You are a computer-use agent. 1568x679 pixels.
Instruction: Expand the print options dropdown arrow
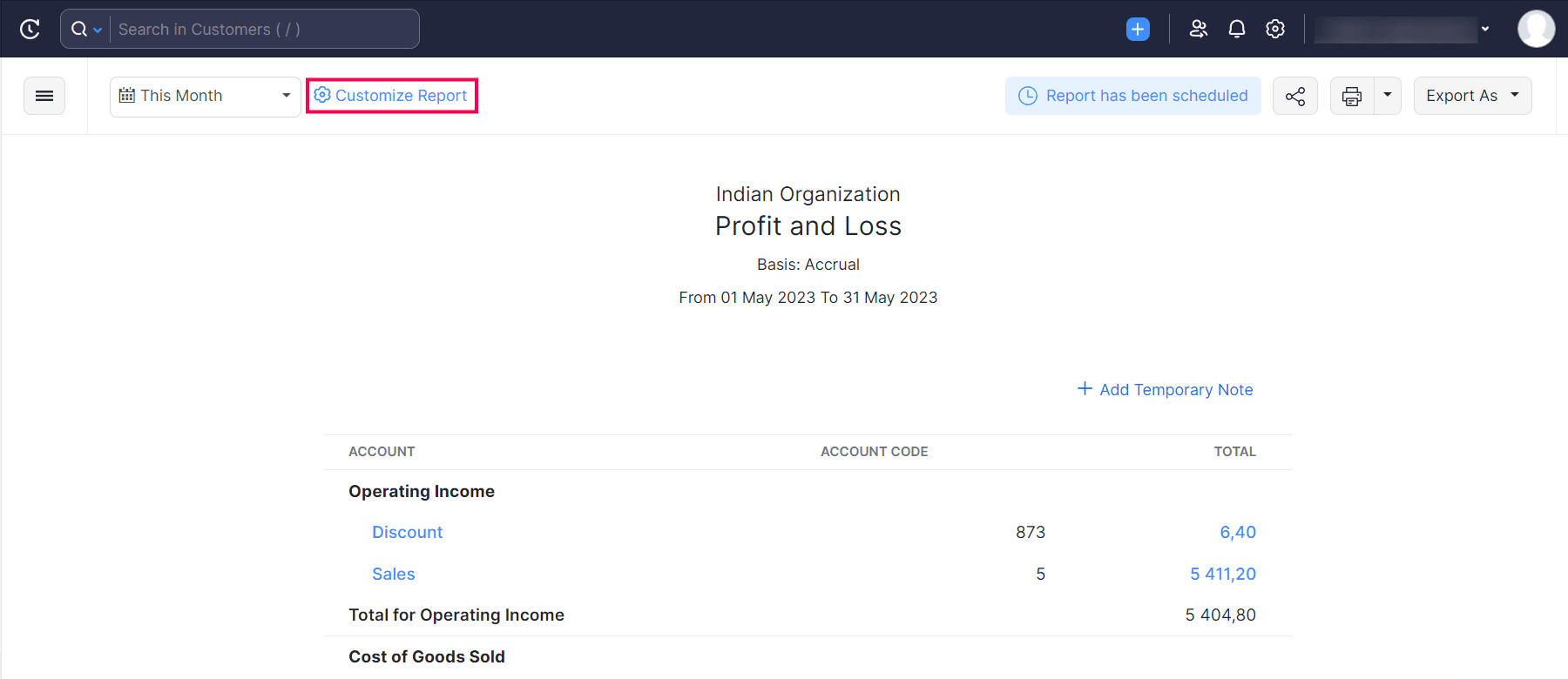click(x=1388, y=96)
